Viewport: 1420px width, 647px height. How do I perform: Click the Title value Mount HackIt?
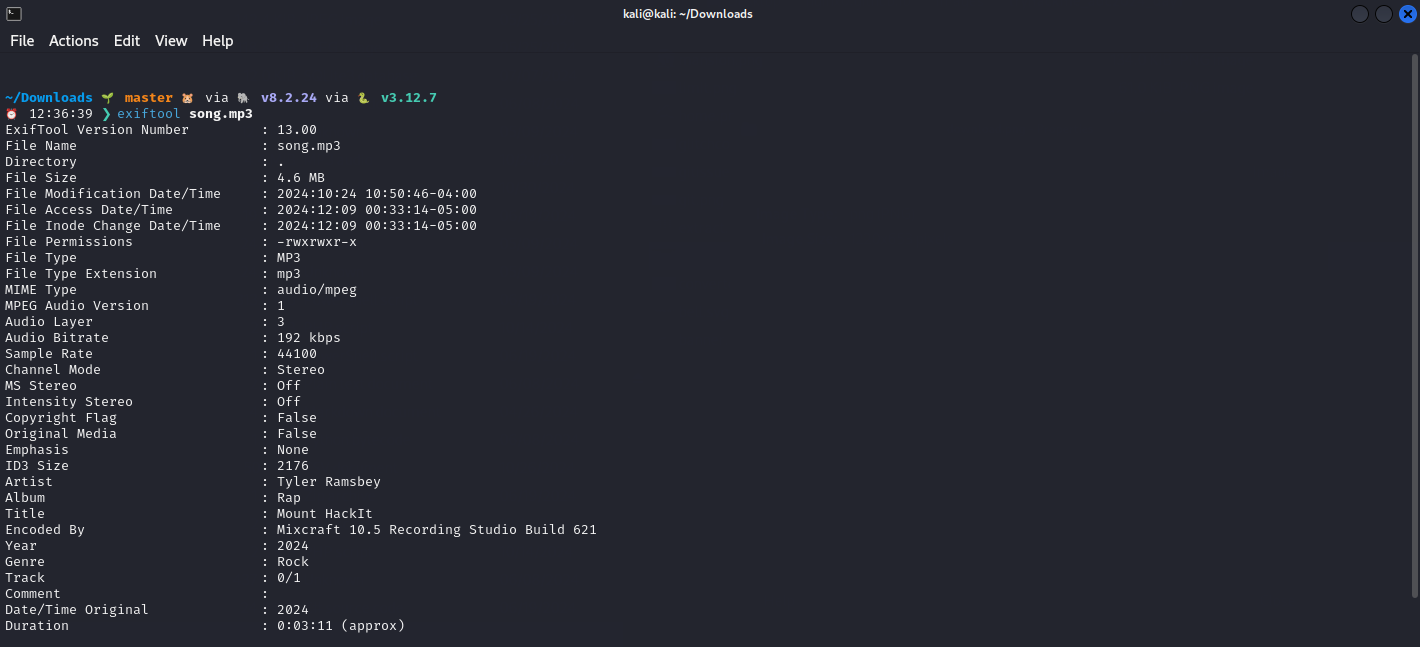pos(325,514)
